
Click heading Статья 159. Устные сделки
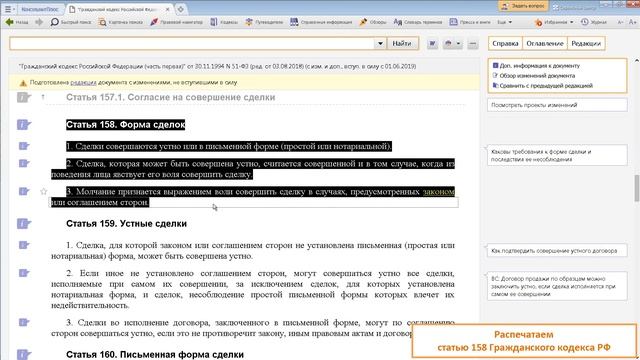tap(127, 224)
